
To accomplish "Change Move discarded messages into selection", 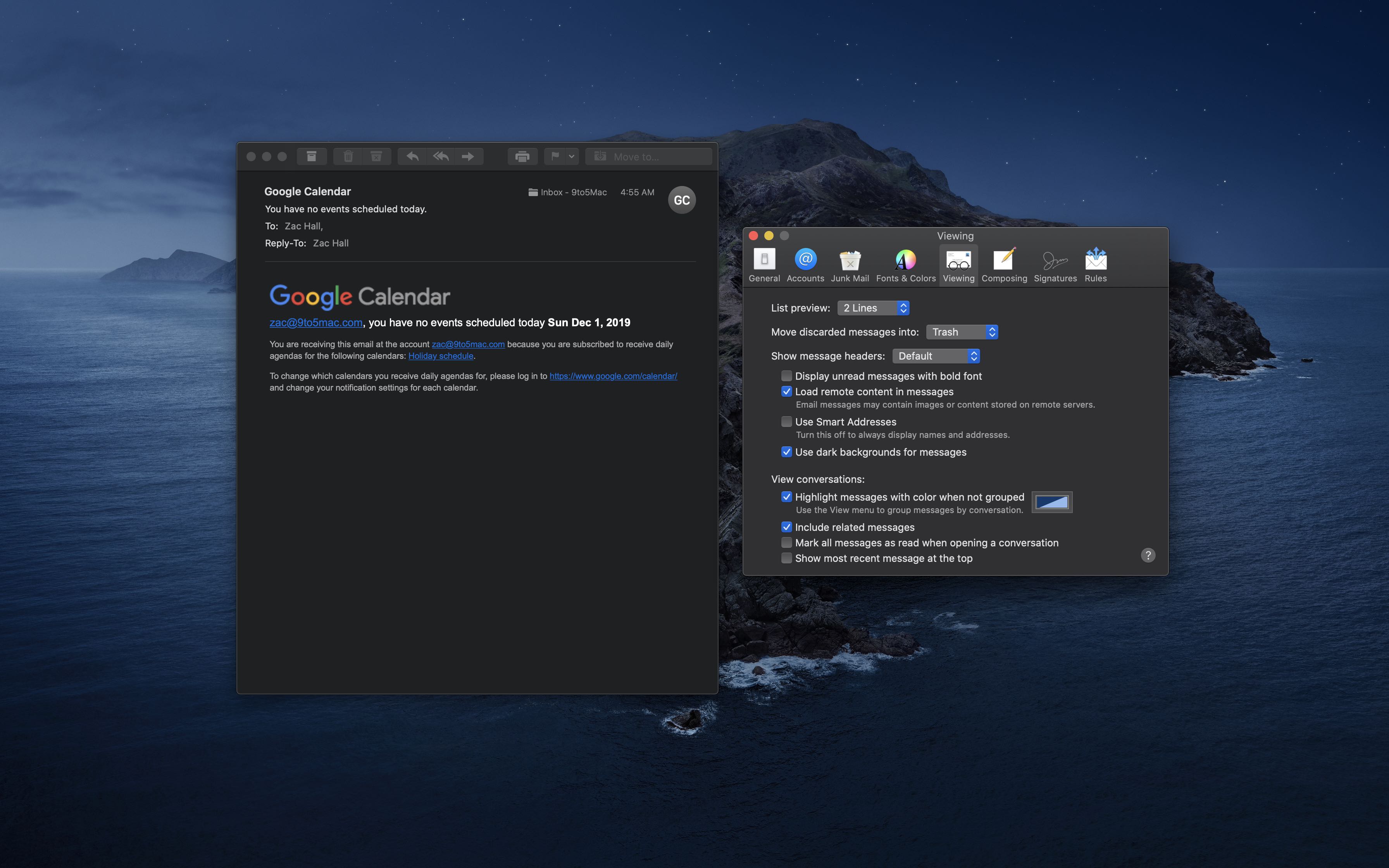I will 962,332.
